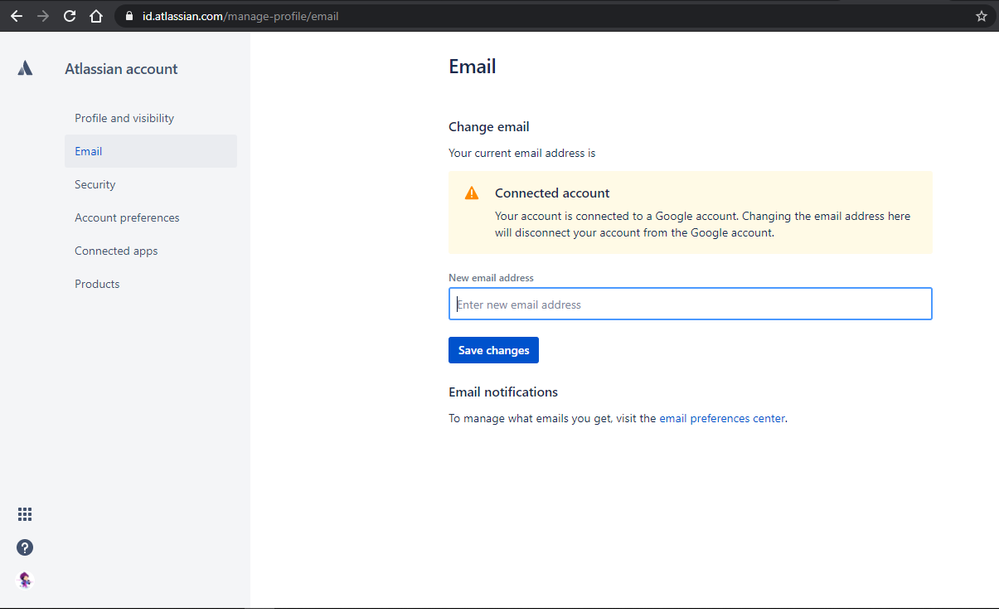Bookmark this page with the star icon
Image resolution: width=999 pixels, height=609 pixels.
pyautogui.click(x=981, y=16)
